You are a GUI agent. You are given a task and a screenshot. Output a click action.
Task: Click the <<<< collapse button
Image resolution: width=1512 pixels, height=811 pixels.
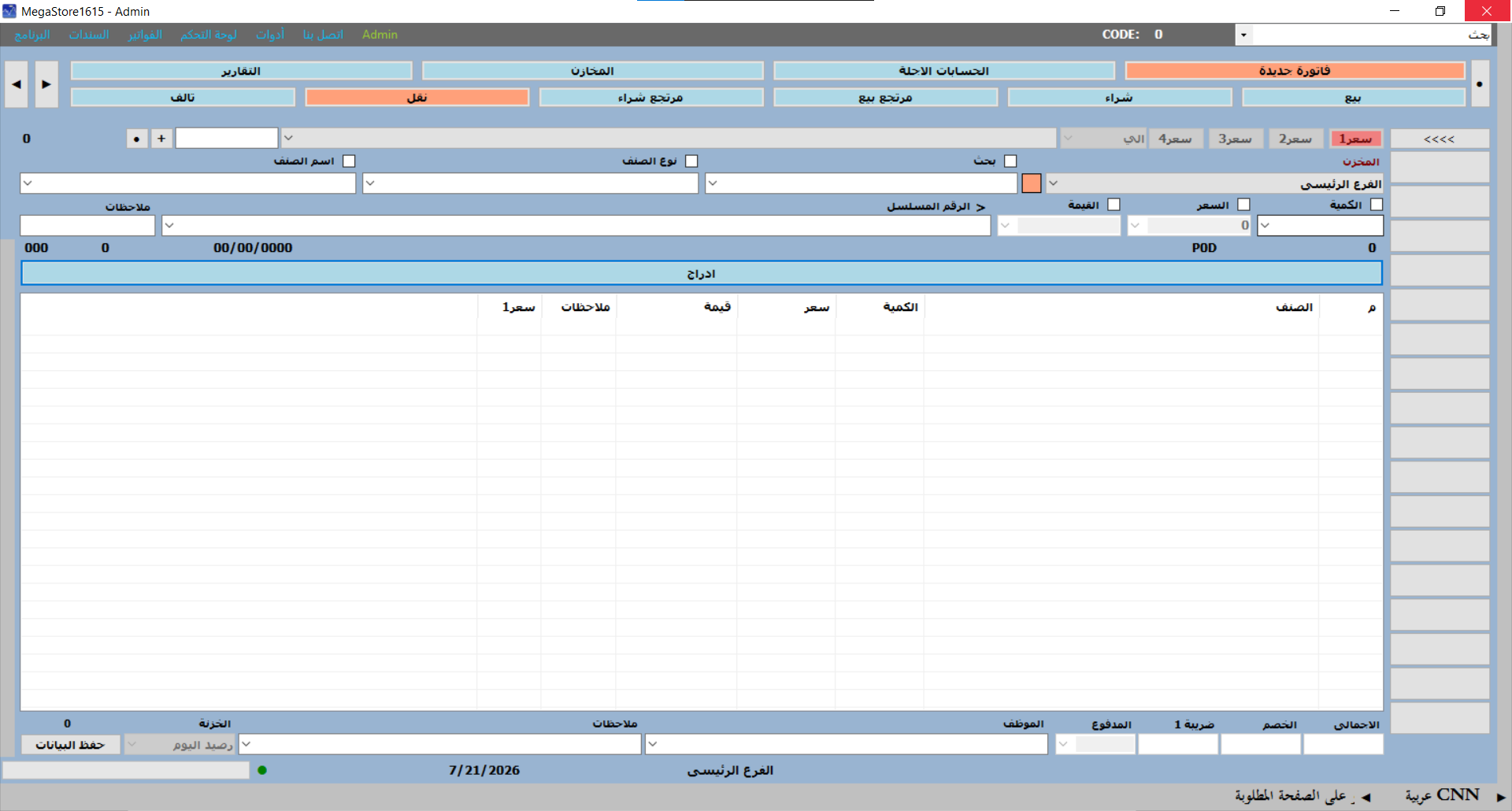[1440, 139]
